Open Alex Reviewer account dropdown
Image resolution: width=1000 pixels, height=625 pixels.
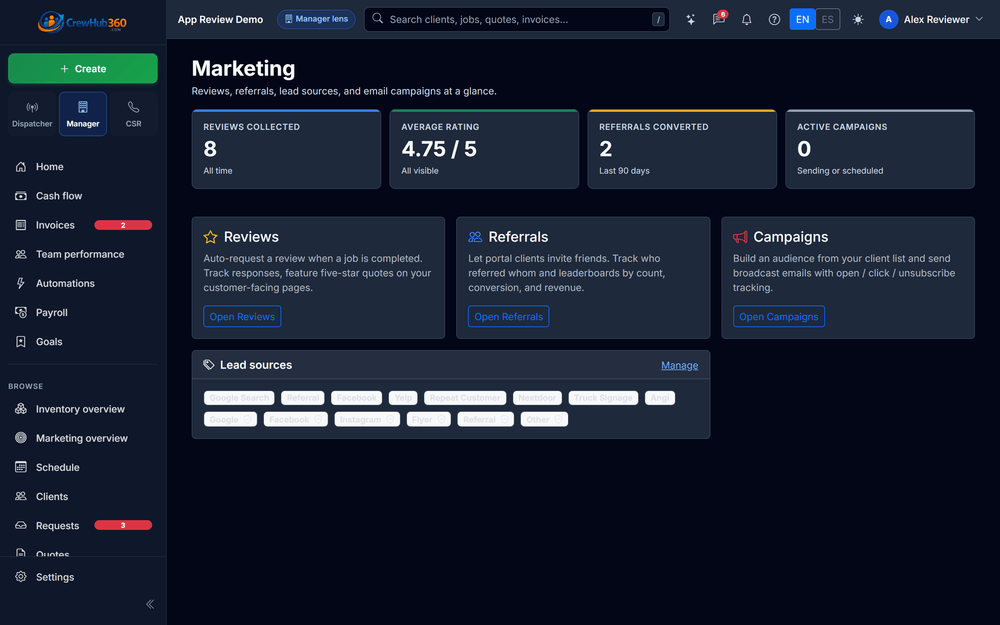[932, 20]
